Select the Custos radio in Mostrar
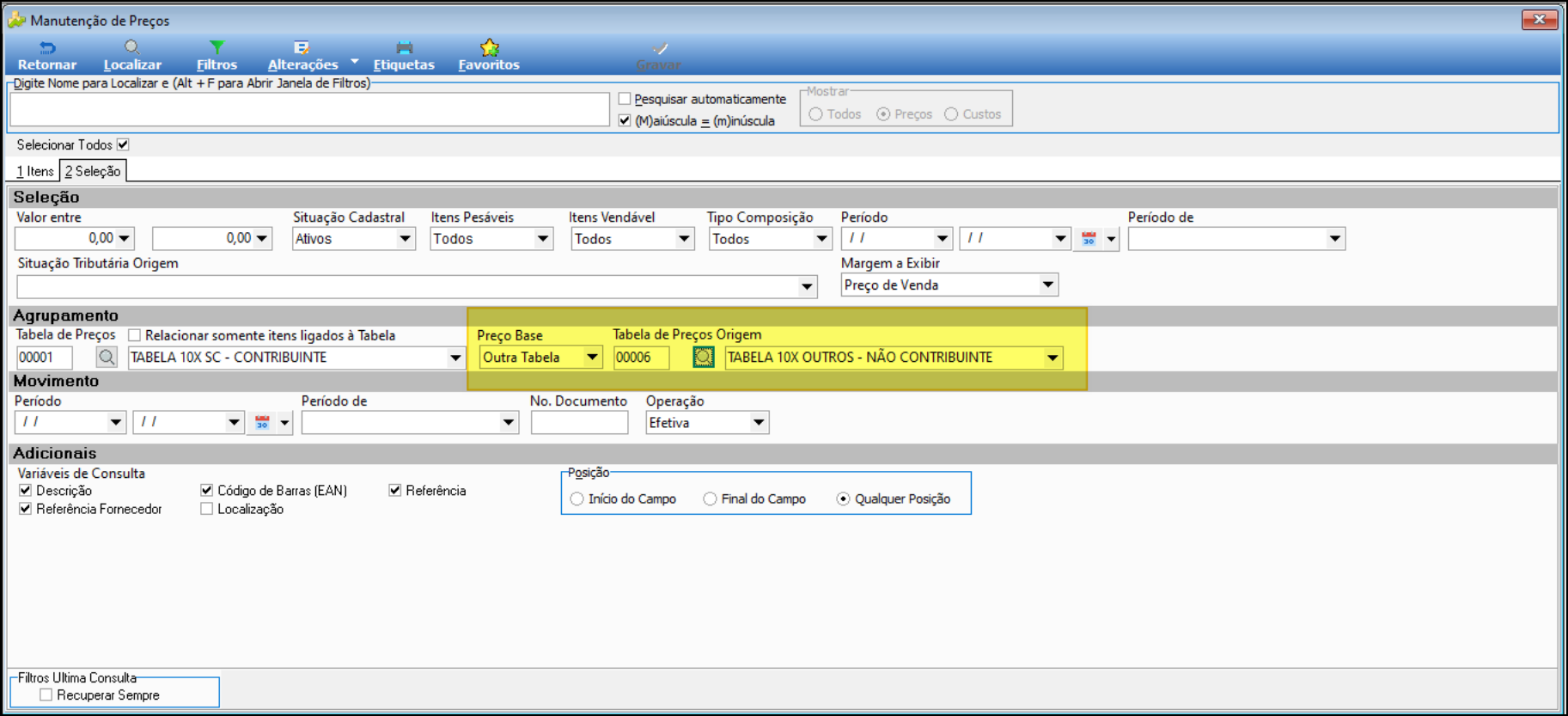The width and height of the screenshot is (1568, 716). point(951,114)
